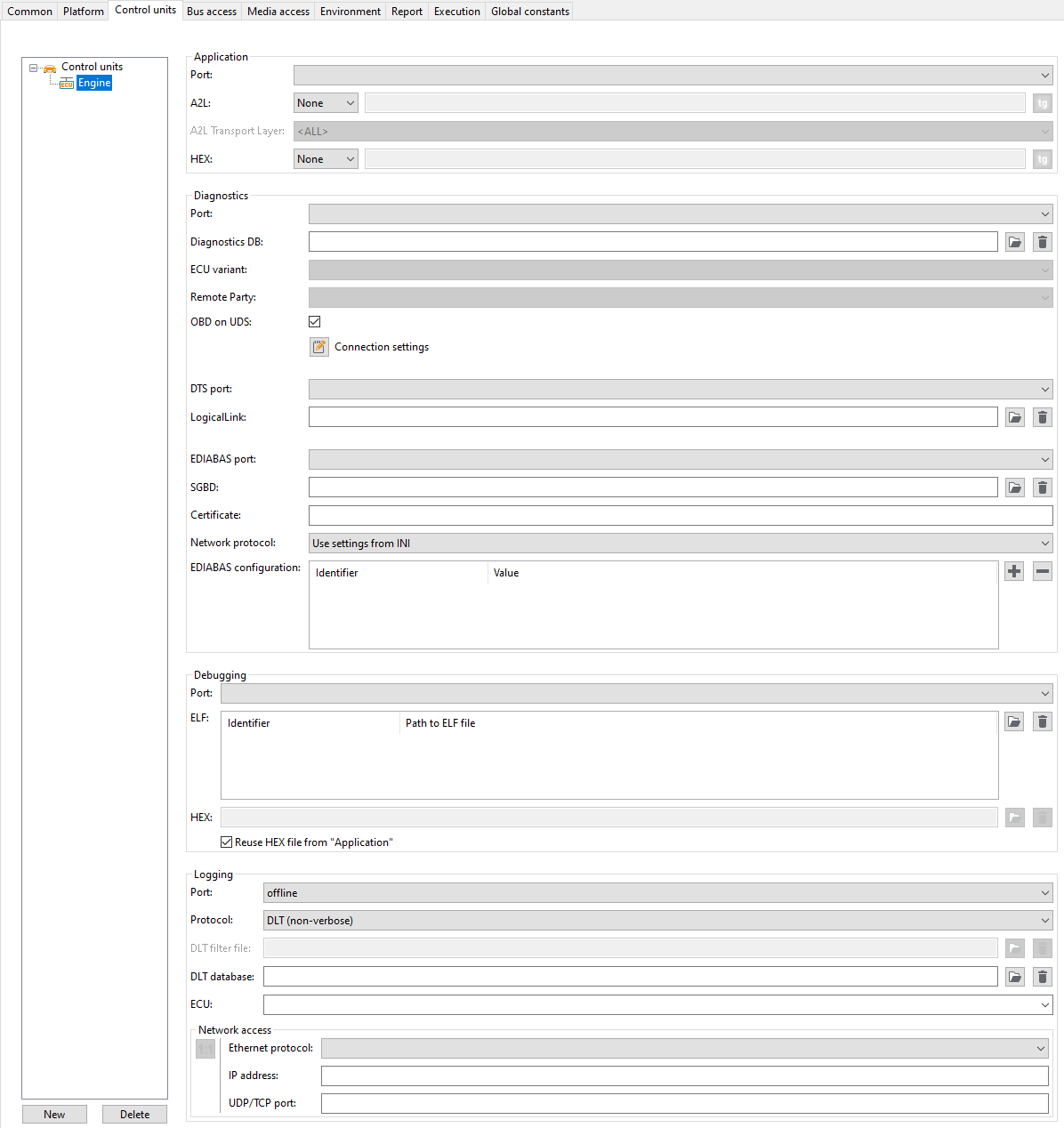Browse for LogicalLink file
Screen dimensions: 1064x1128
(x=1015, y=417)
